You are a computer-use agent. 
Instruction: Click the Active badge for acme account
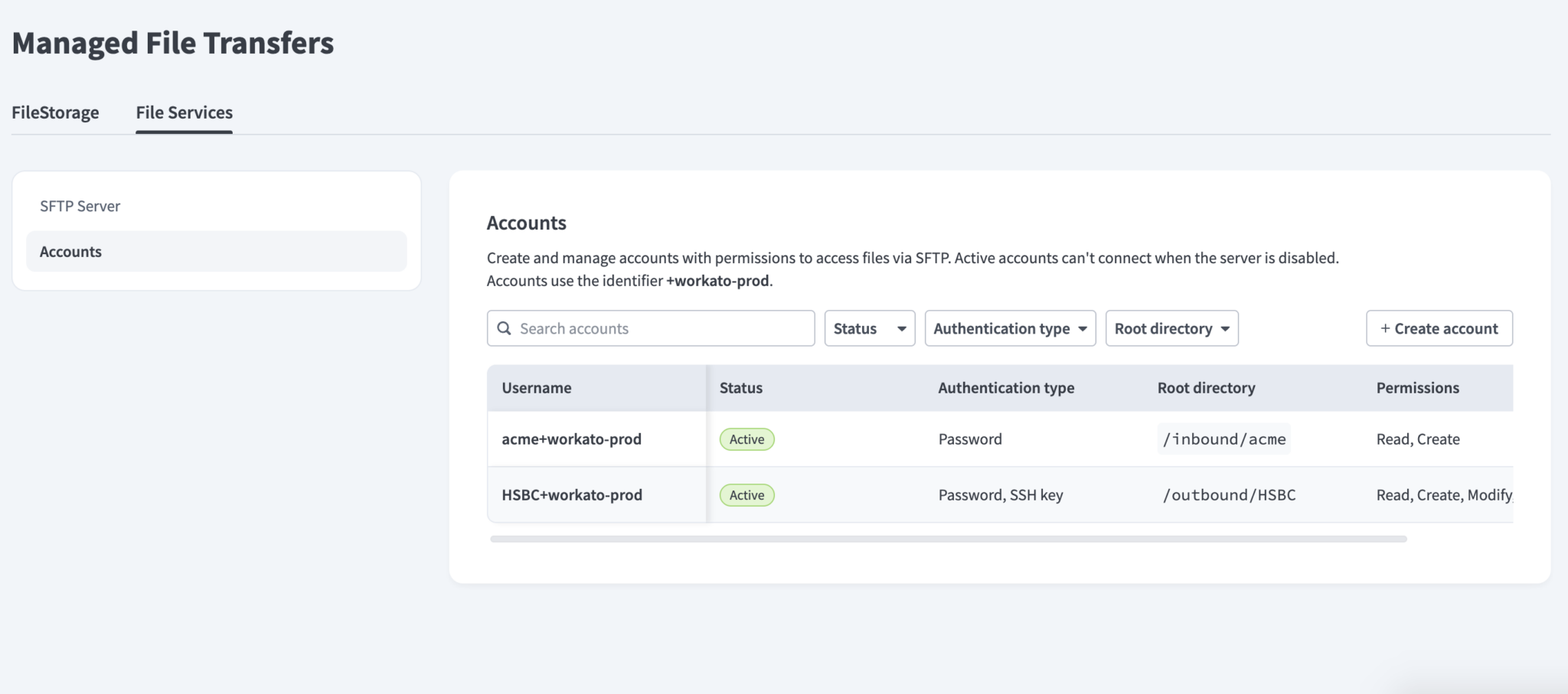pyautogui.click(x=746, y=439)
